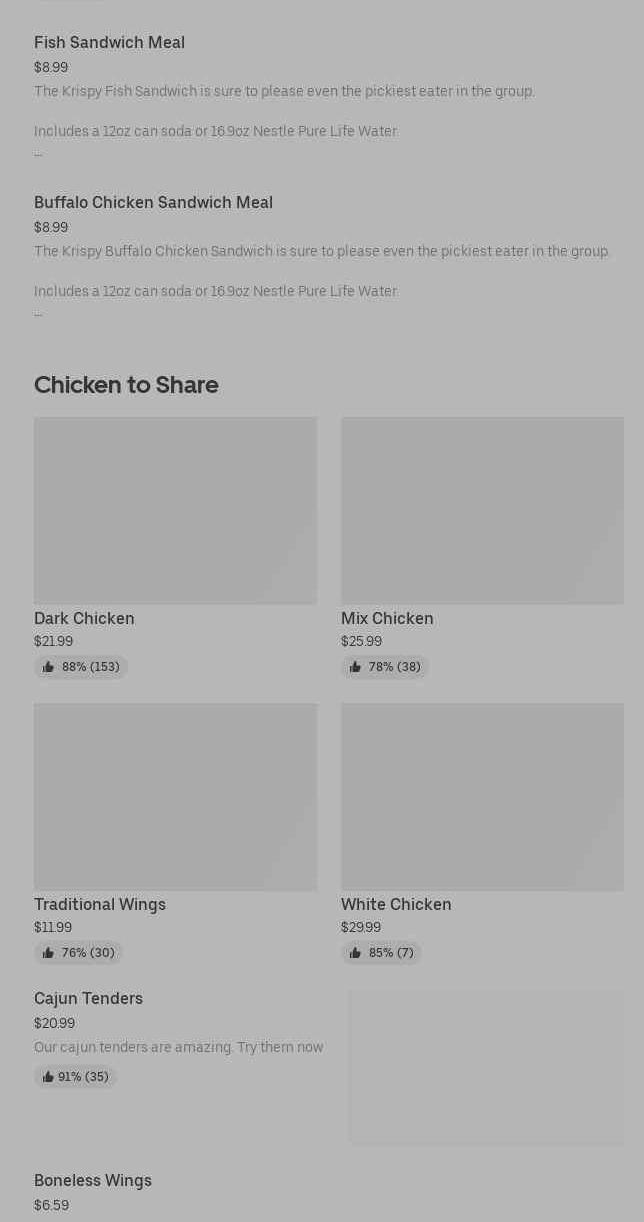Open the Traditional Wings product image
644x1222 pixels.
click(175, 796)
